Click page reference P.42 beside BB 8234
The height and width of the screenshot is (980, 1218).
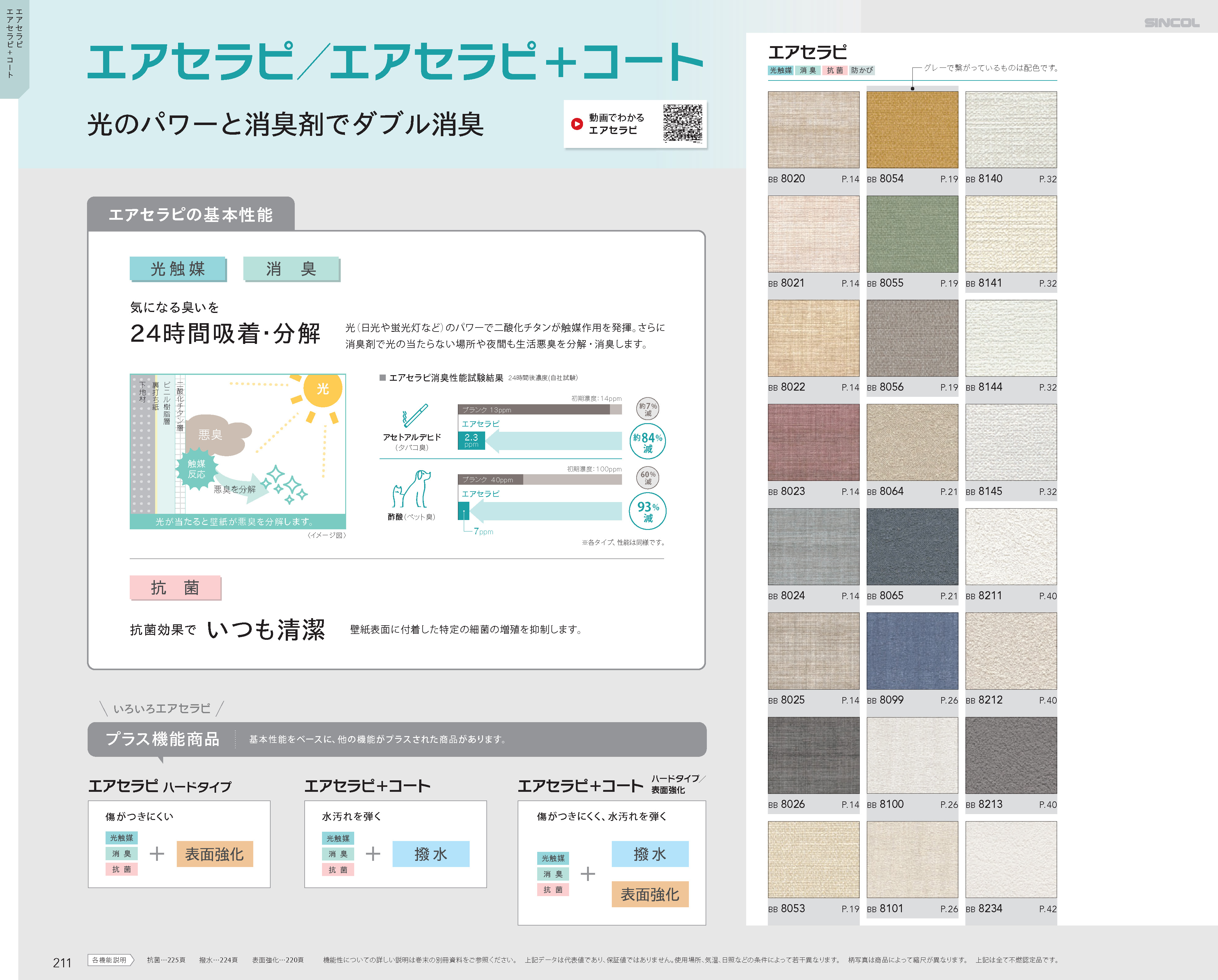coord(1048,909)
